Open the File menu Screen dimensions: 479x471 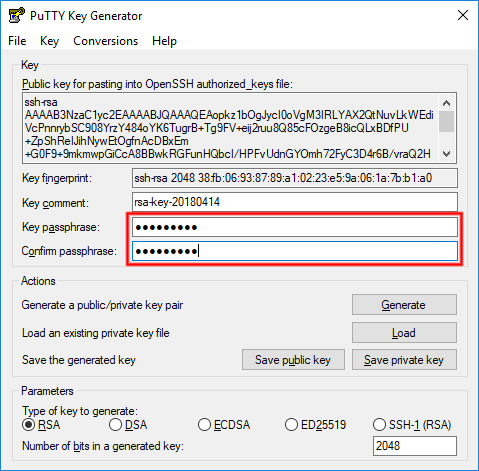(x=17, y=41)
